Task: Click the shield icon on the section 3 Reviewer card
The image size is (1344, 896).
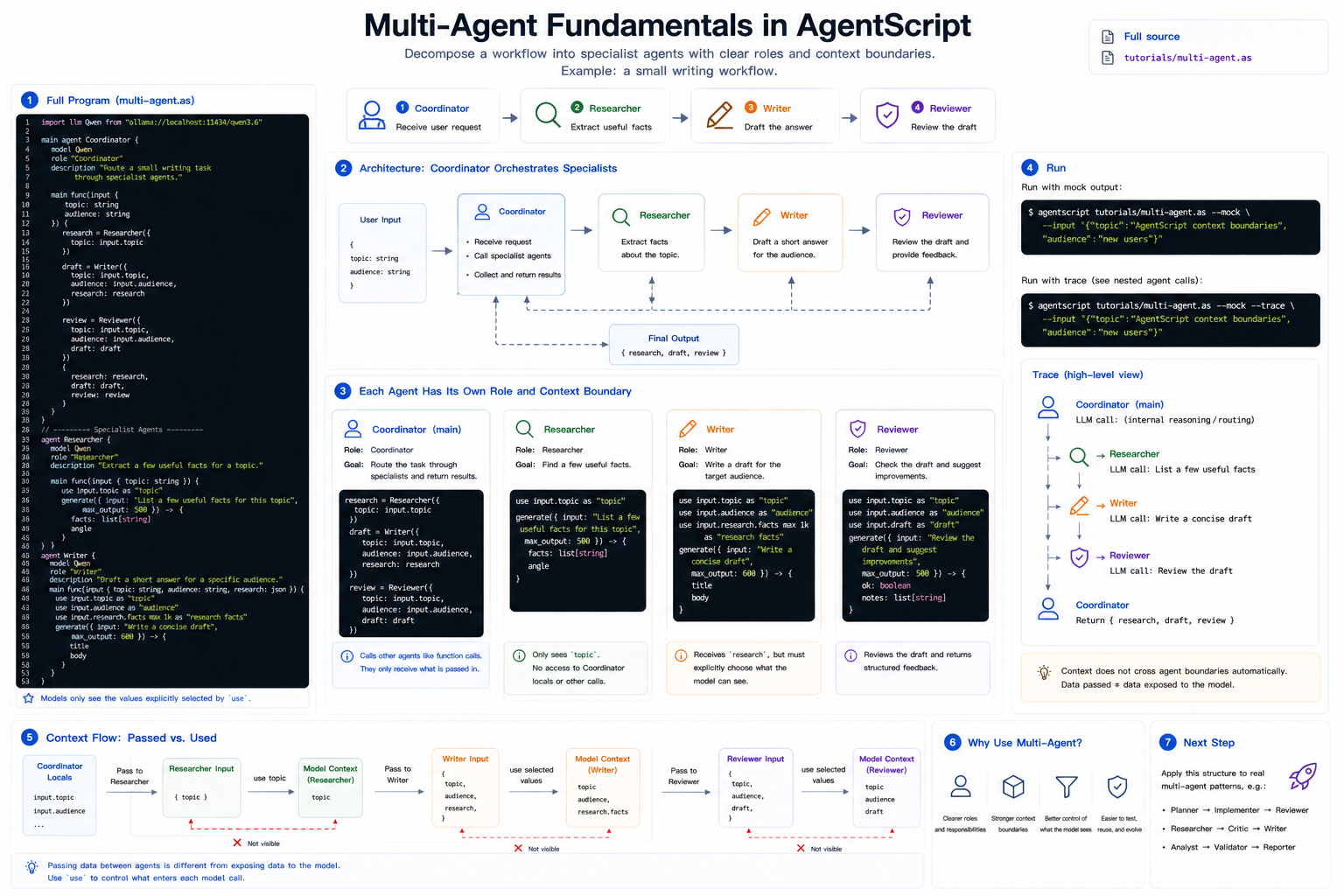Action: [858, 429]
